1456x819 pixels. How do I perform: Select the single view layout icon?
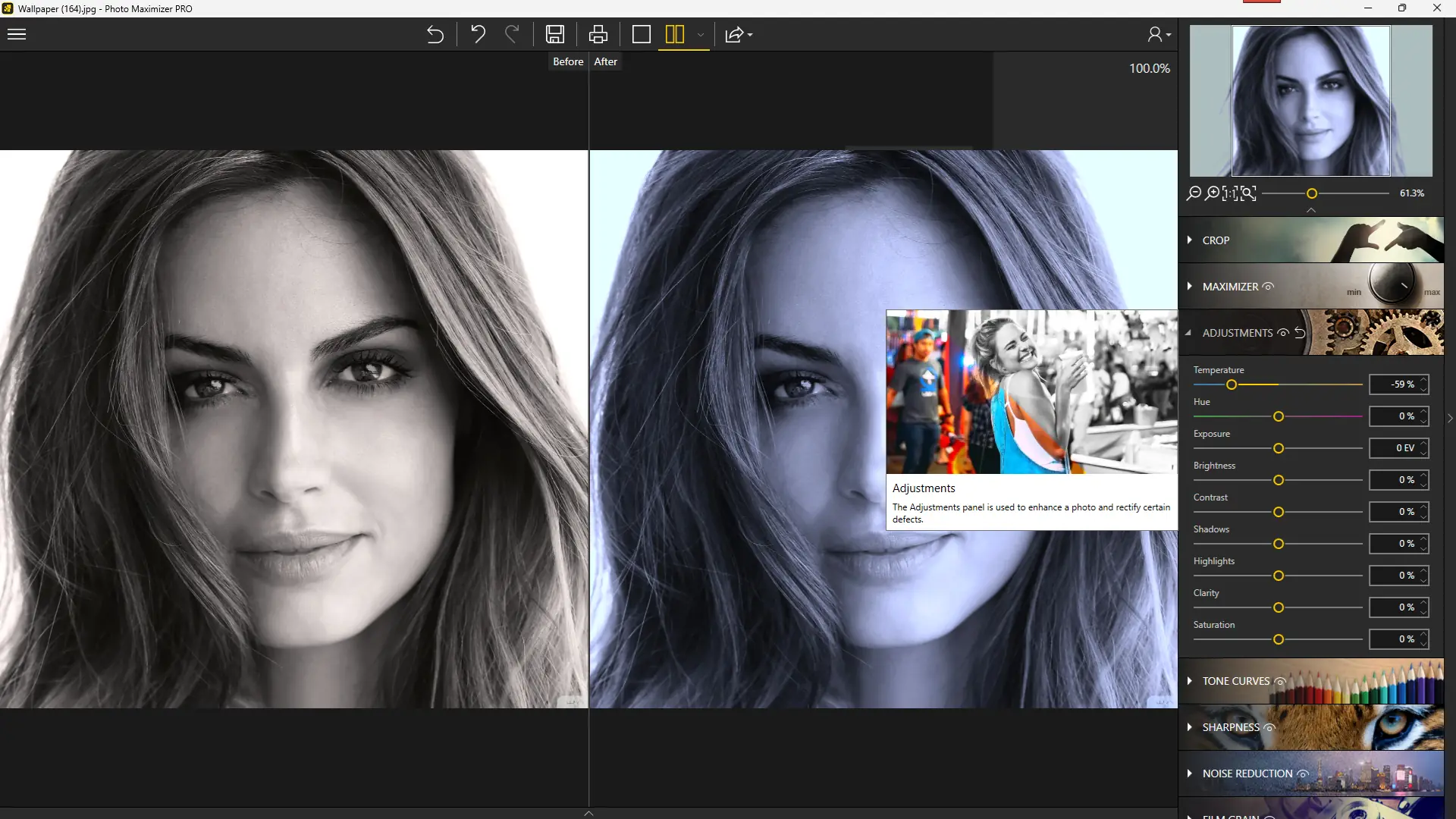642,35
